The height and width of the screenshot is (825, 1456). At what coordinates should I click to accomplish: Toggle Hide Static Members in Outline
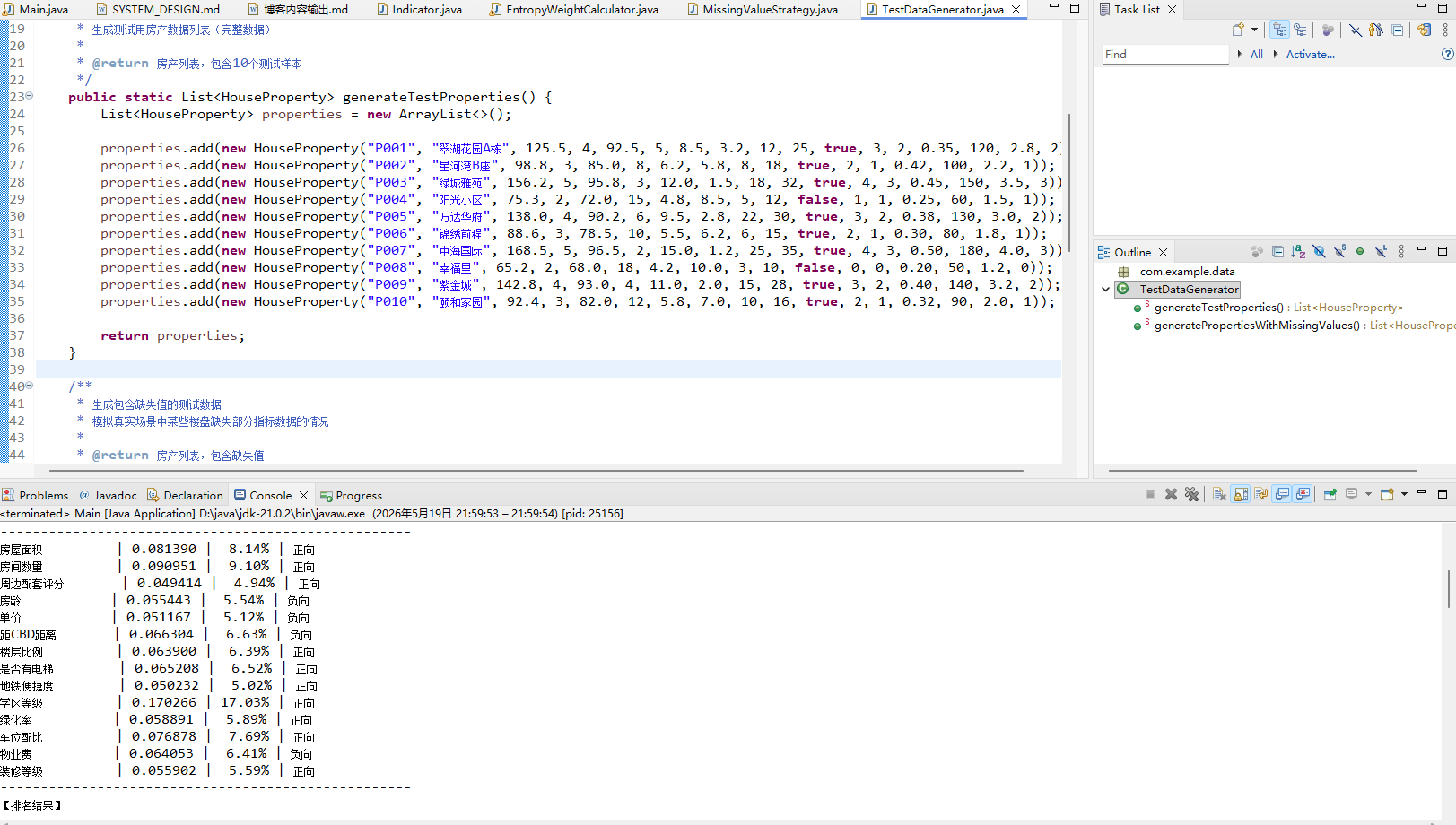pos(1339,252)
